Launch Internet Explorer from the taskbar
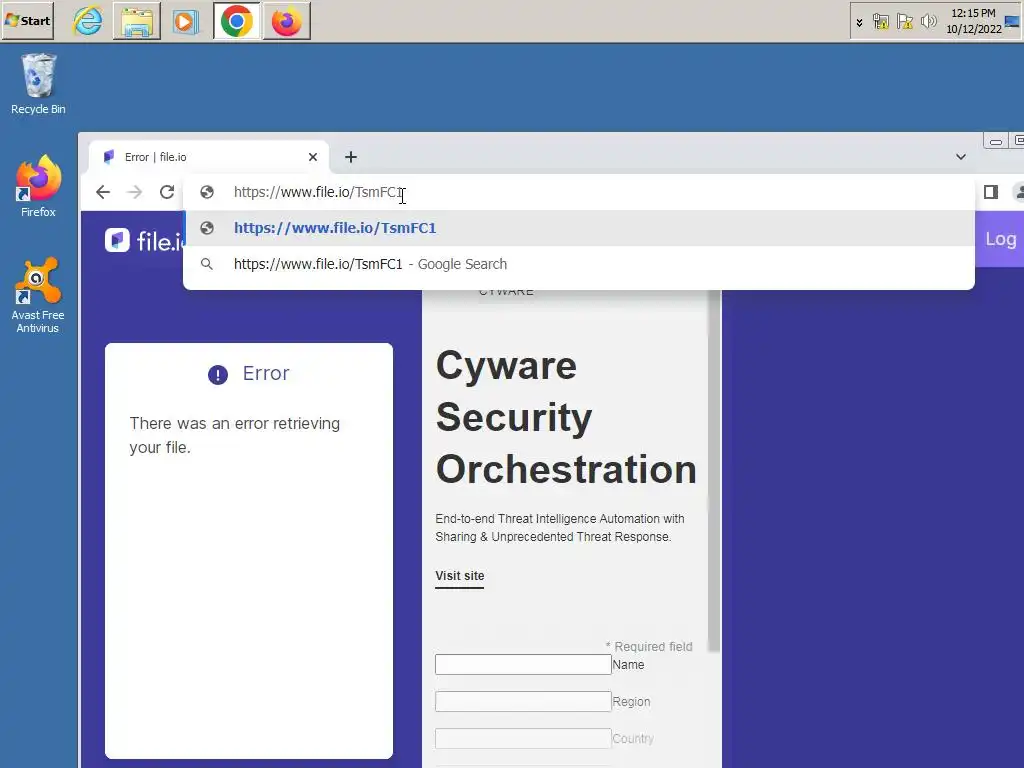Screen dimensions: 1024x768 (88, 22)
